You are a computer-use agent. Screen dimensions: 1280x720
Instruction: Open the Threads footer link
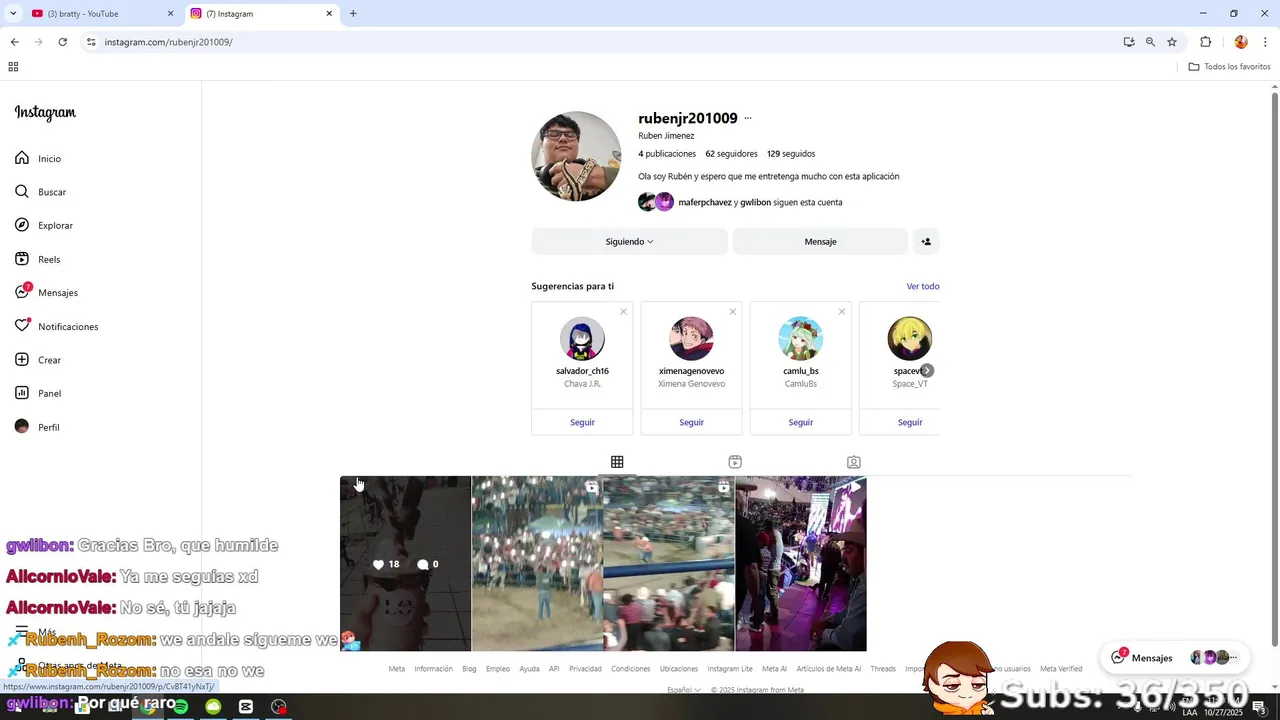click(883, 669)
